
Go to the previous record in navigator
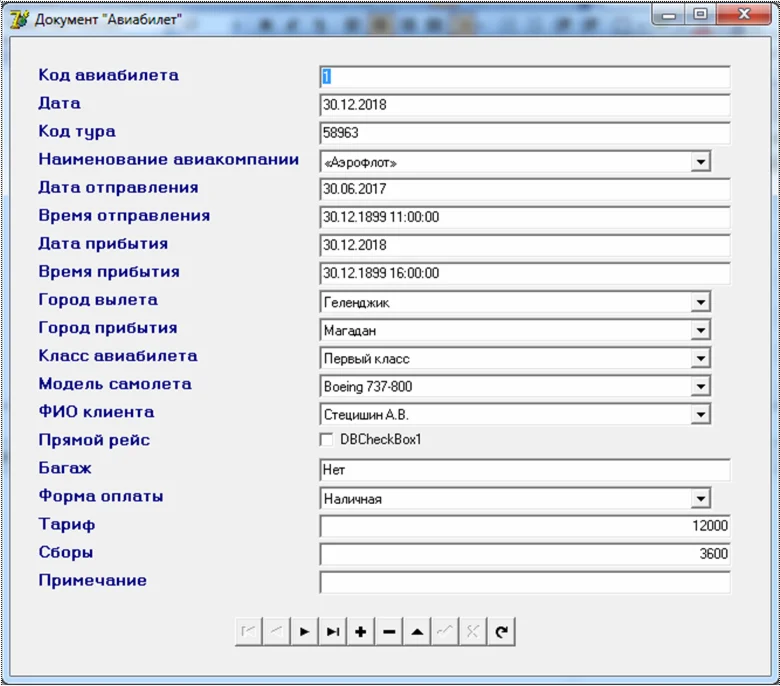pos(276,631)
